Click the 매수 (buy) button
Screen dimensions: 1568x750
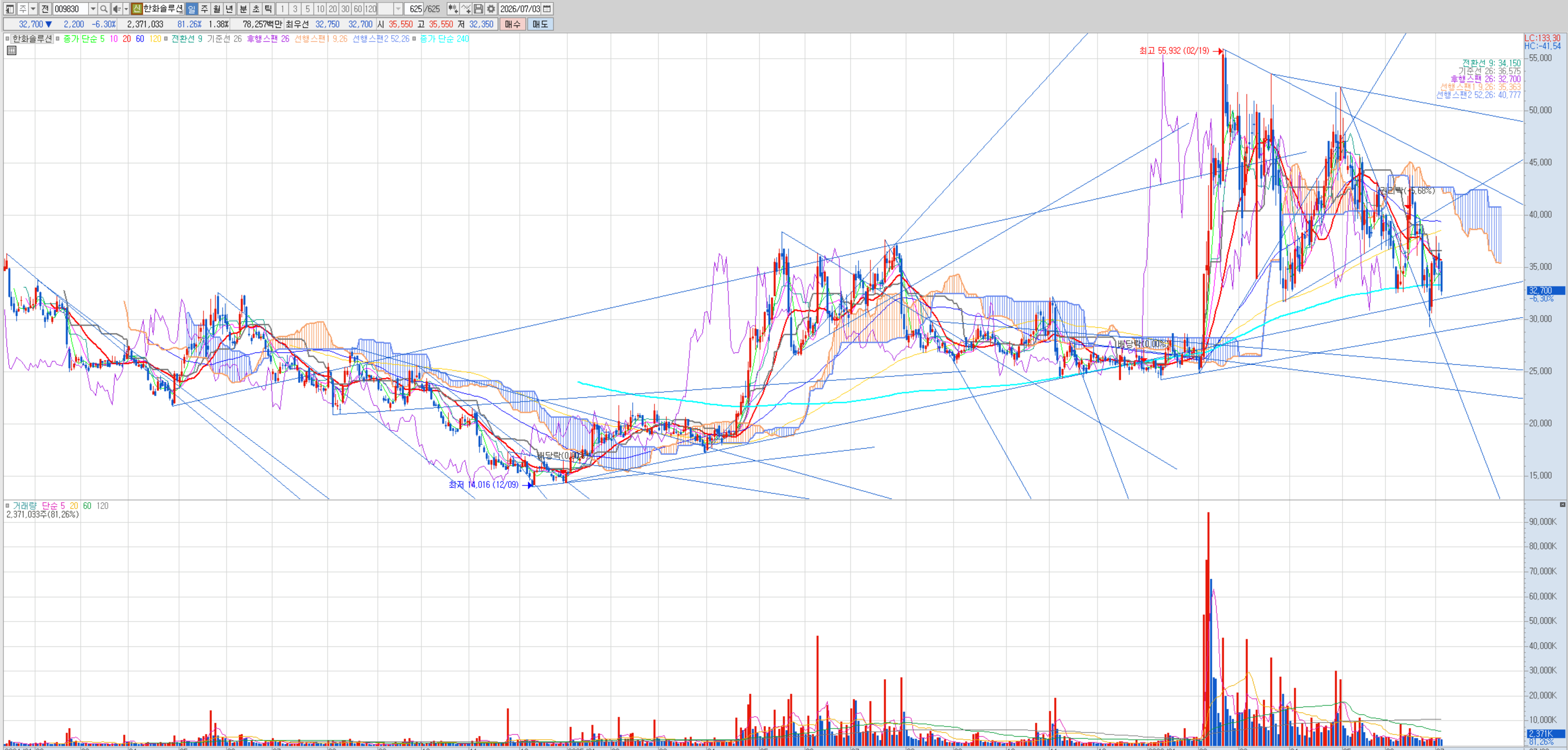point(512,24)
